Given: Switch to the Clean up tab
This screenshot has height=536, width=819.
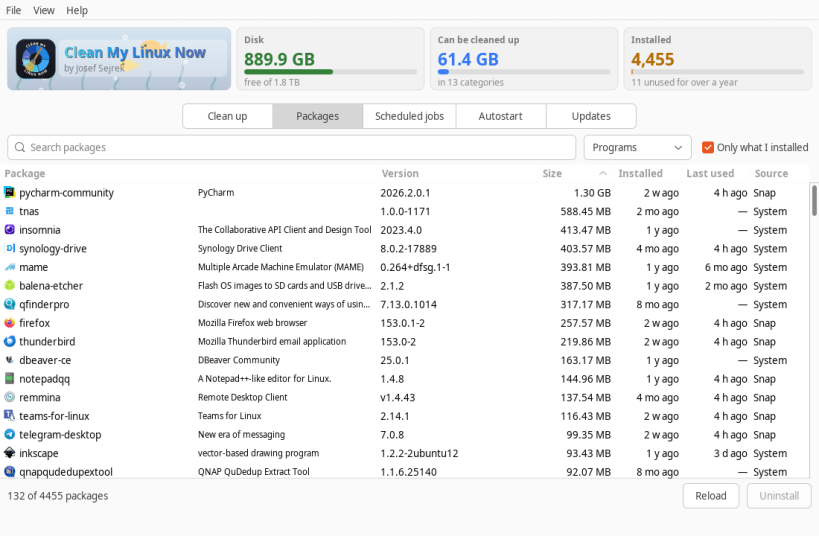Looking at the screenshot, I should (x=227, y=116).
